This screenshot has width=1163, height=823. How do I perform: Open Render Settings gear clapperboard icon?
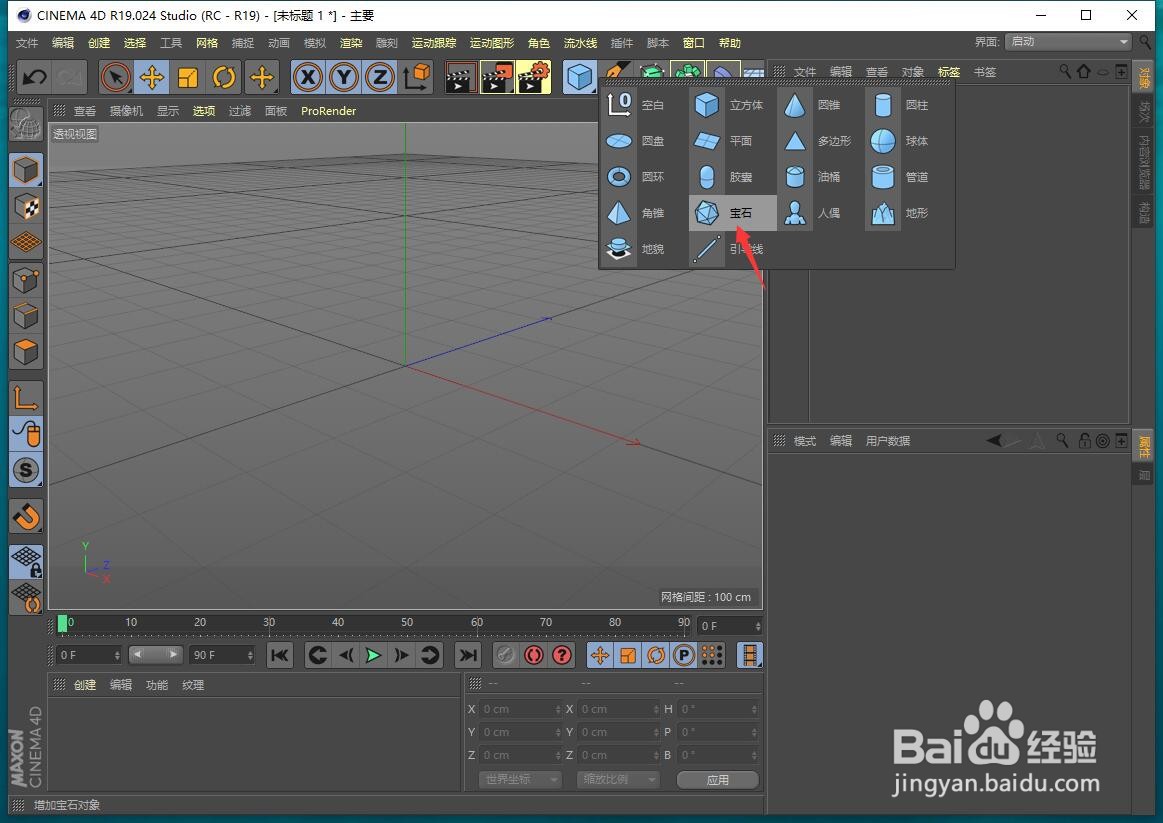pos(533,77)
